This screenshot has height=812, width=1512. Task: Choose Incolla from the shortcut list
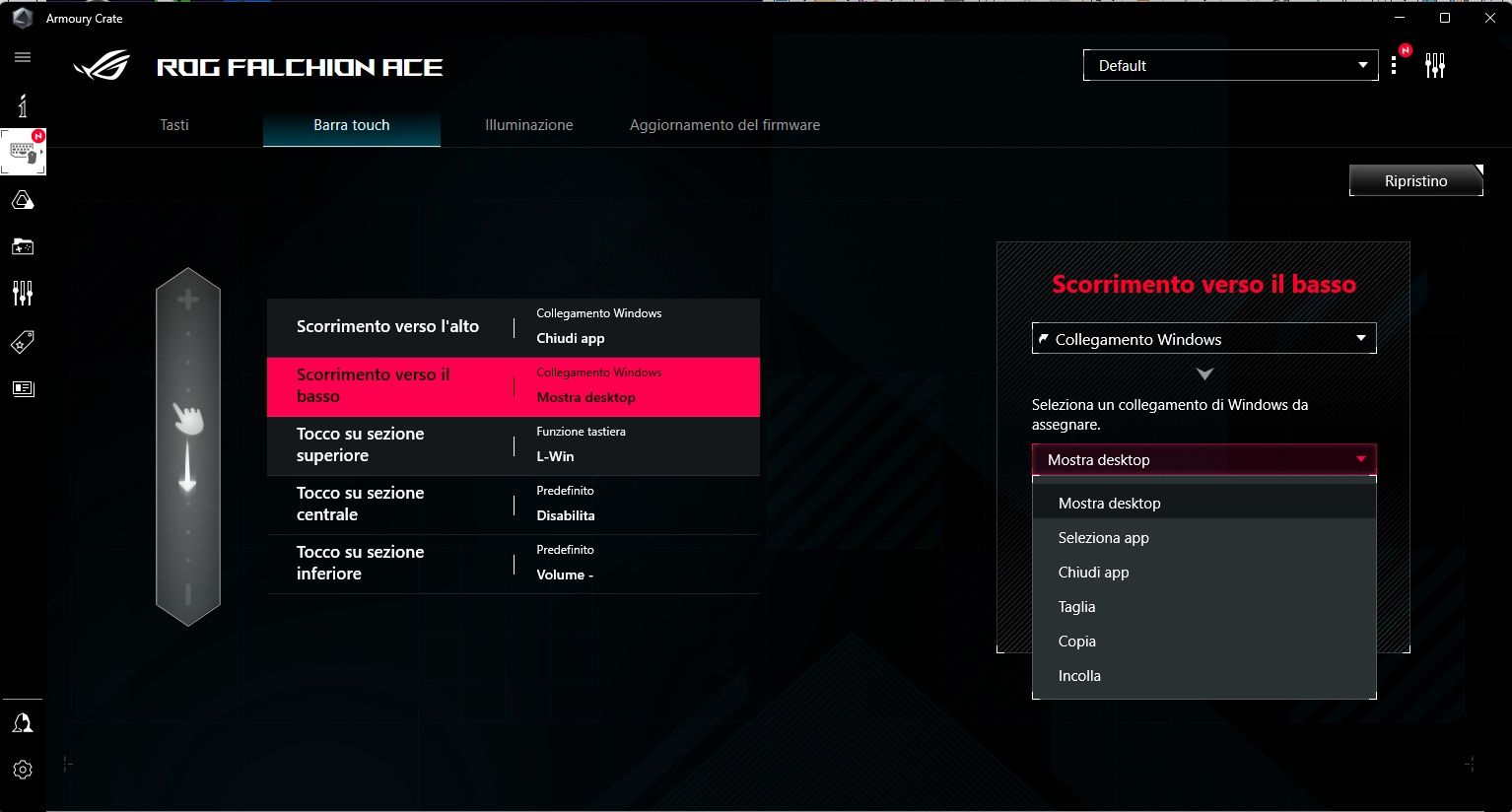1203,675
